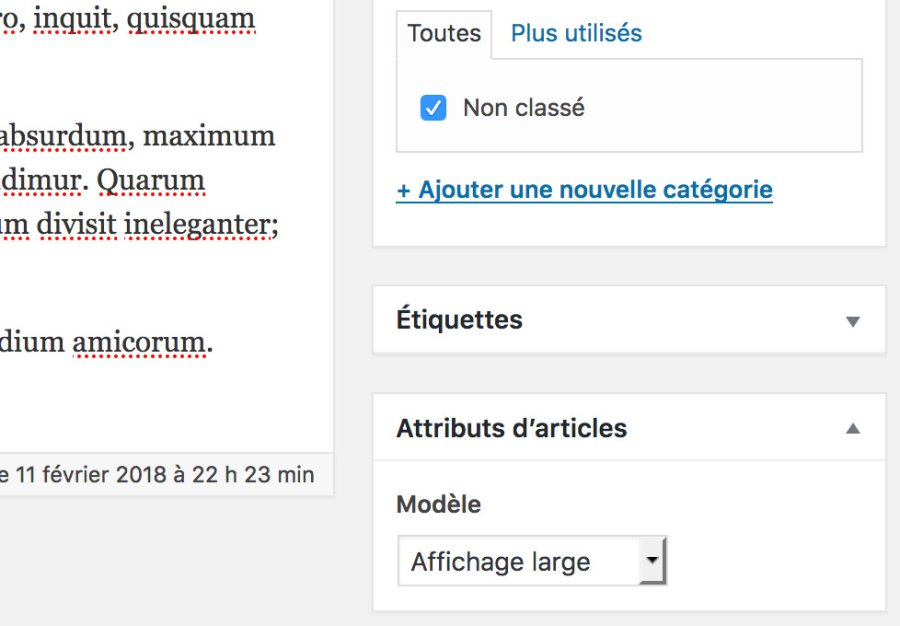900x626 pixels.
Task: Click the Modèle field label
Action: click(x=438, y=504)
